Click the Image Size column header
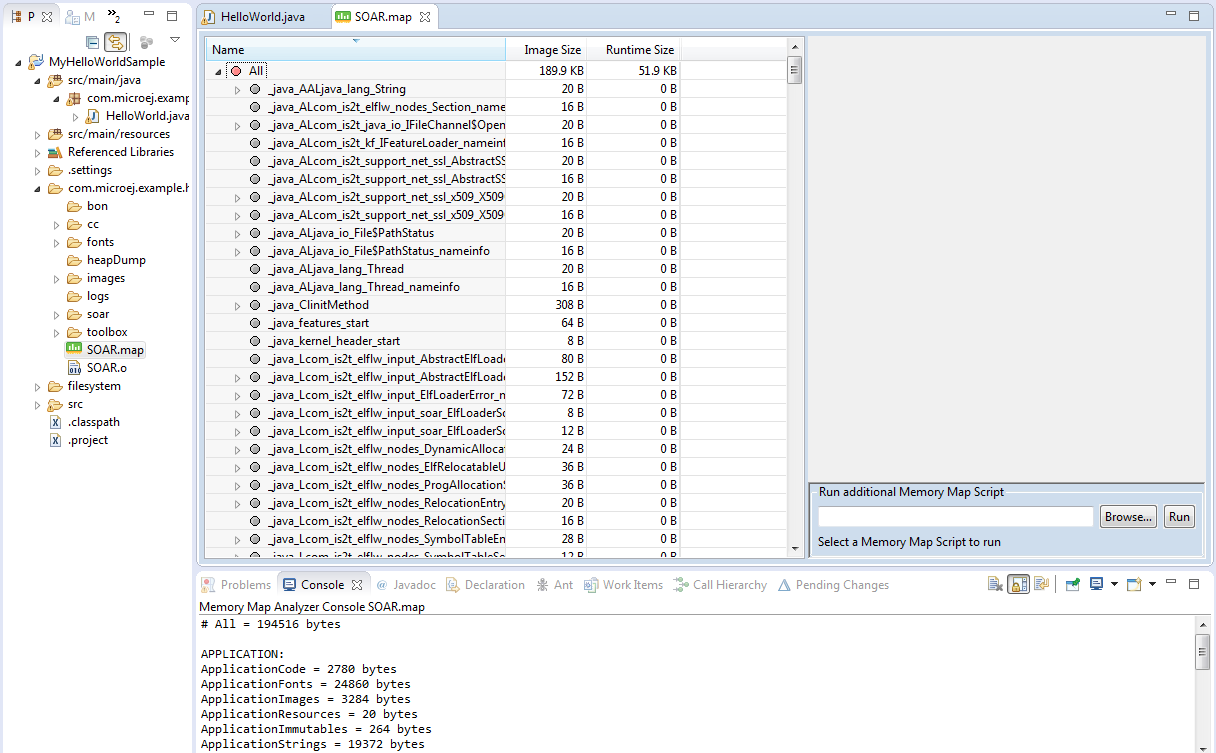 click(552, 50)
